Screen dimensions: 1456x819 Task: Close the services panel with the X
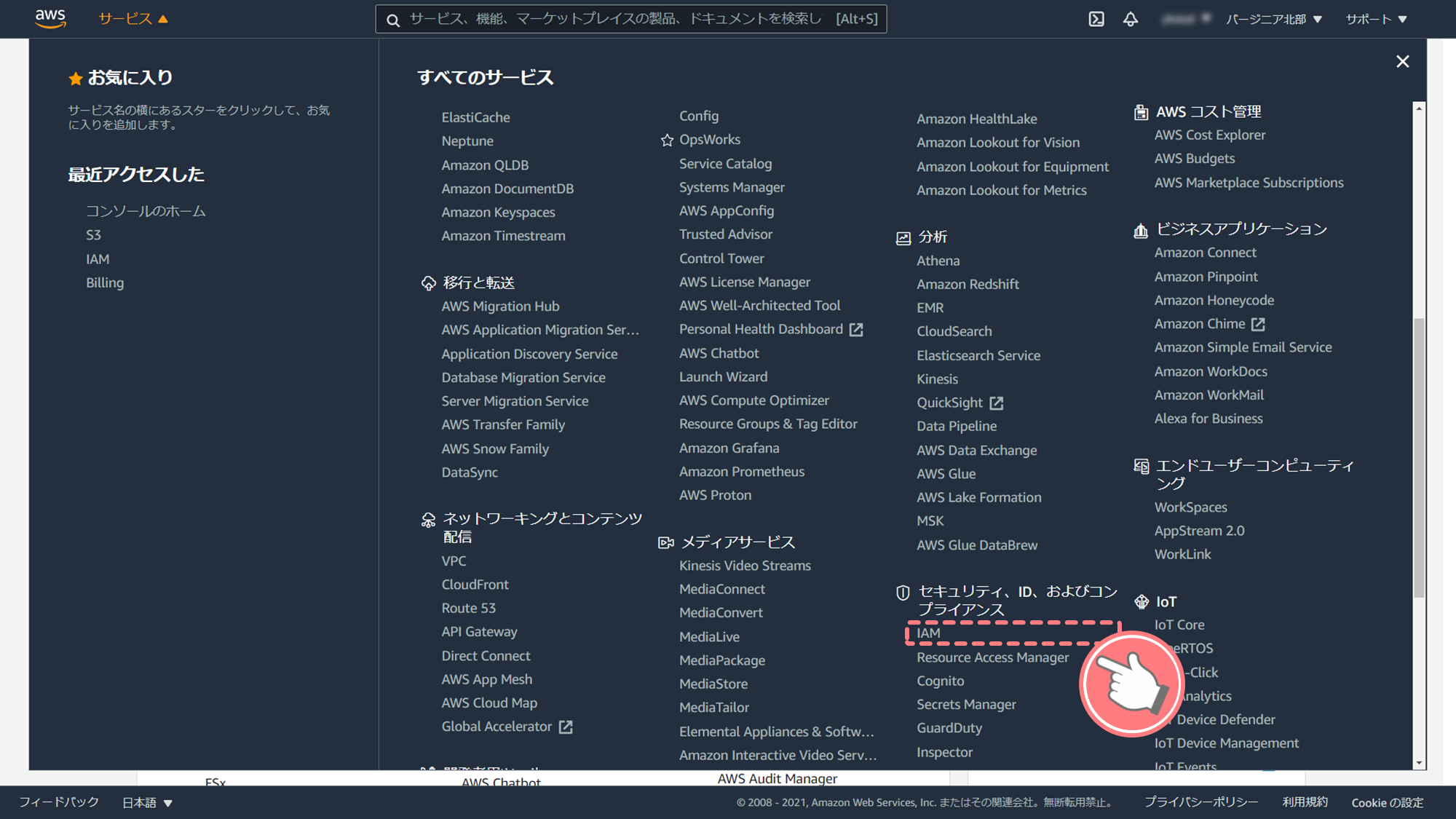click(x=1403, y=62)
